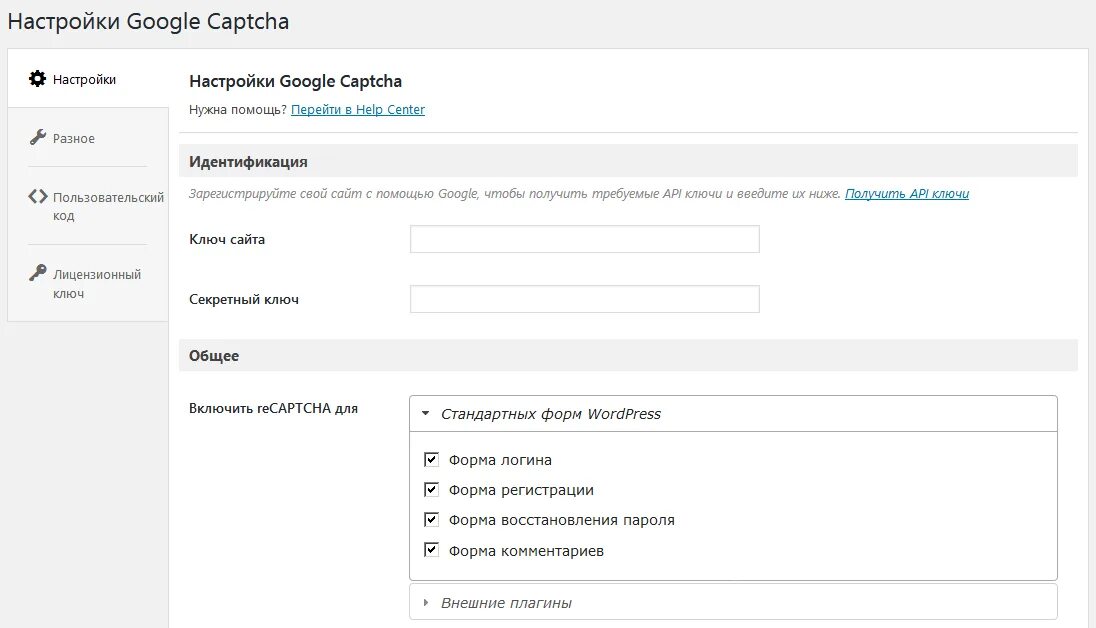This screenshot has height=628, width=1096.
Task: Go to the Лицензионный ключ tab
Action: click(97, 284)
